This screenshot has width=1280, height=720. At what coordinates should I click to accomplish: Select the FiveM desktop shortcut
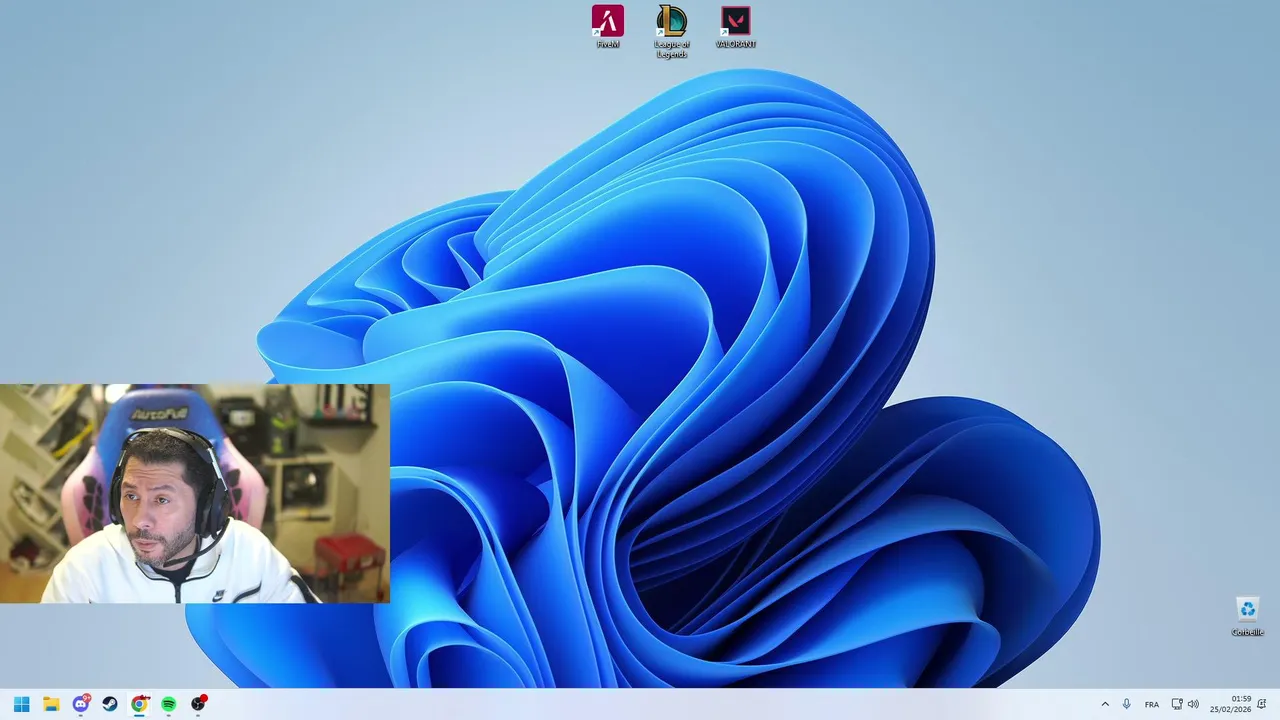pyautogui.click(x=607, y=27)
